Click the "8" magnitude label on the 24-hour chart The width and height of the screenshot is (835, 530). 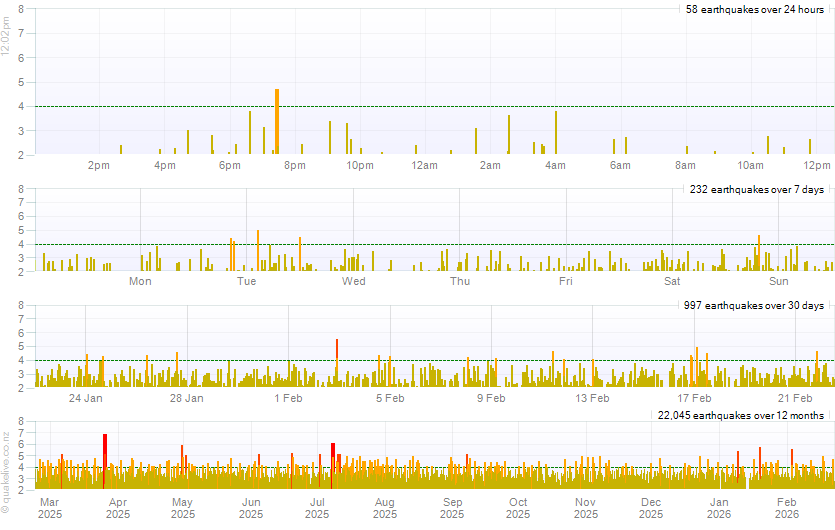coord(21,9)
